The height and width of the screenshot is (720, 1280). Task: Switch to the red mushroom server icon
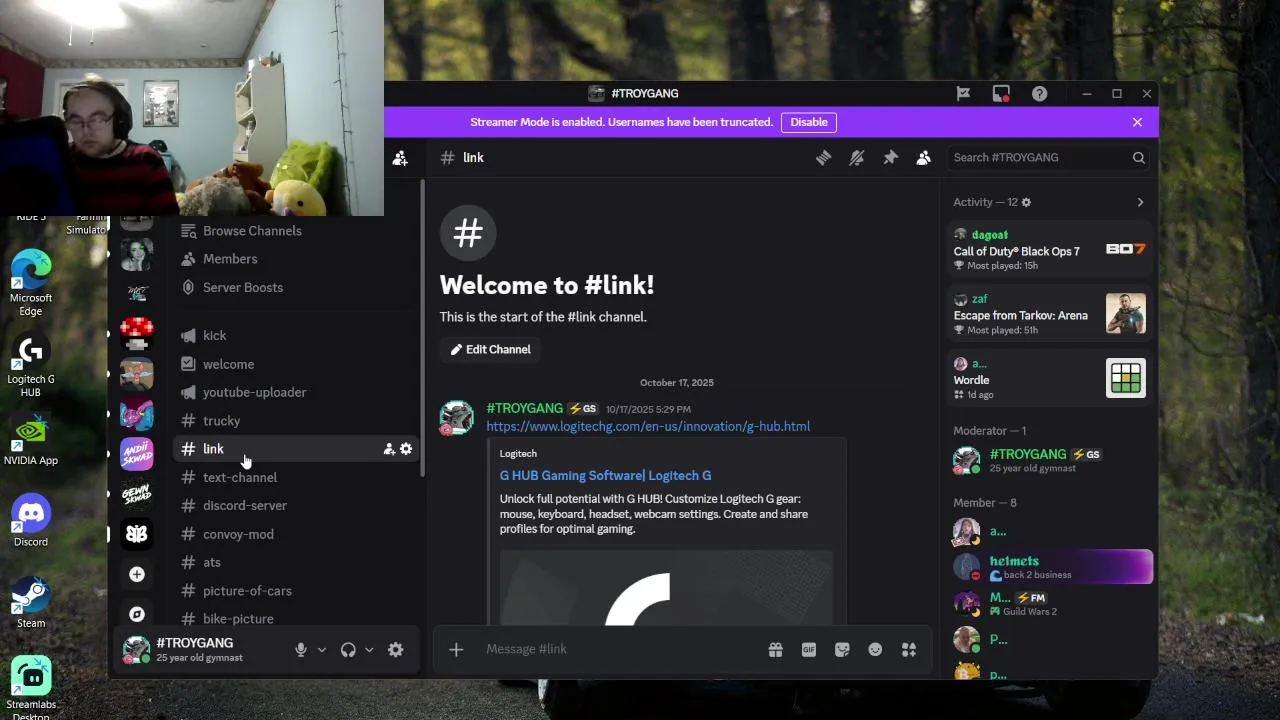tap(137, 334)
